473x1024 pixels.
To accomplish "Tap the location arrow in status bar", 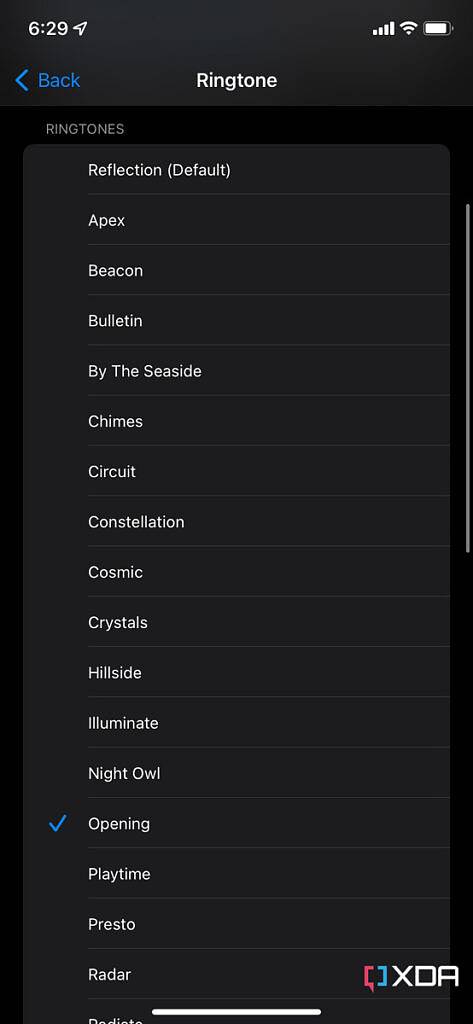I will tap(80, 29).
